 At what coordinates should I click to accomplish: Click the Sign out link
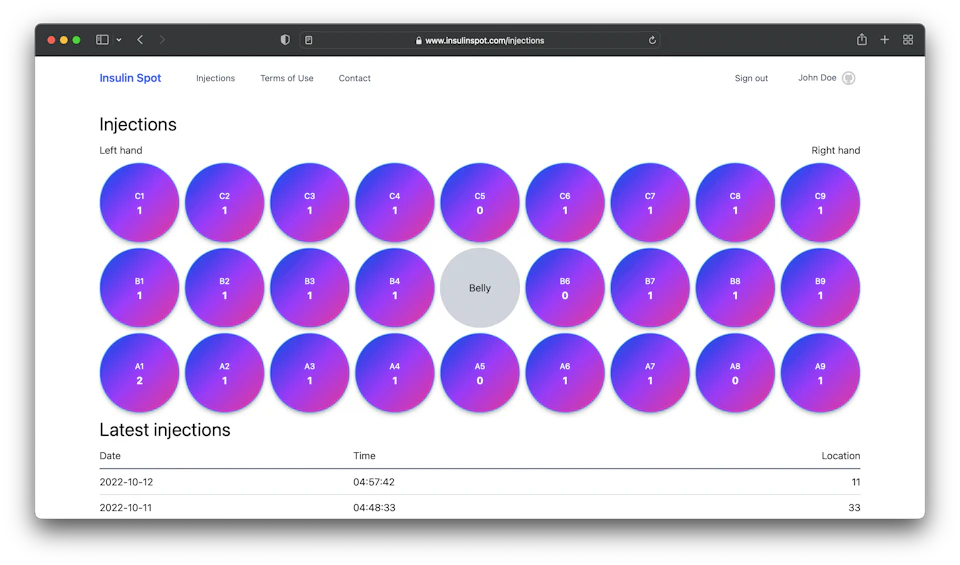pyautogui.click(x=751, y=78)
